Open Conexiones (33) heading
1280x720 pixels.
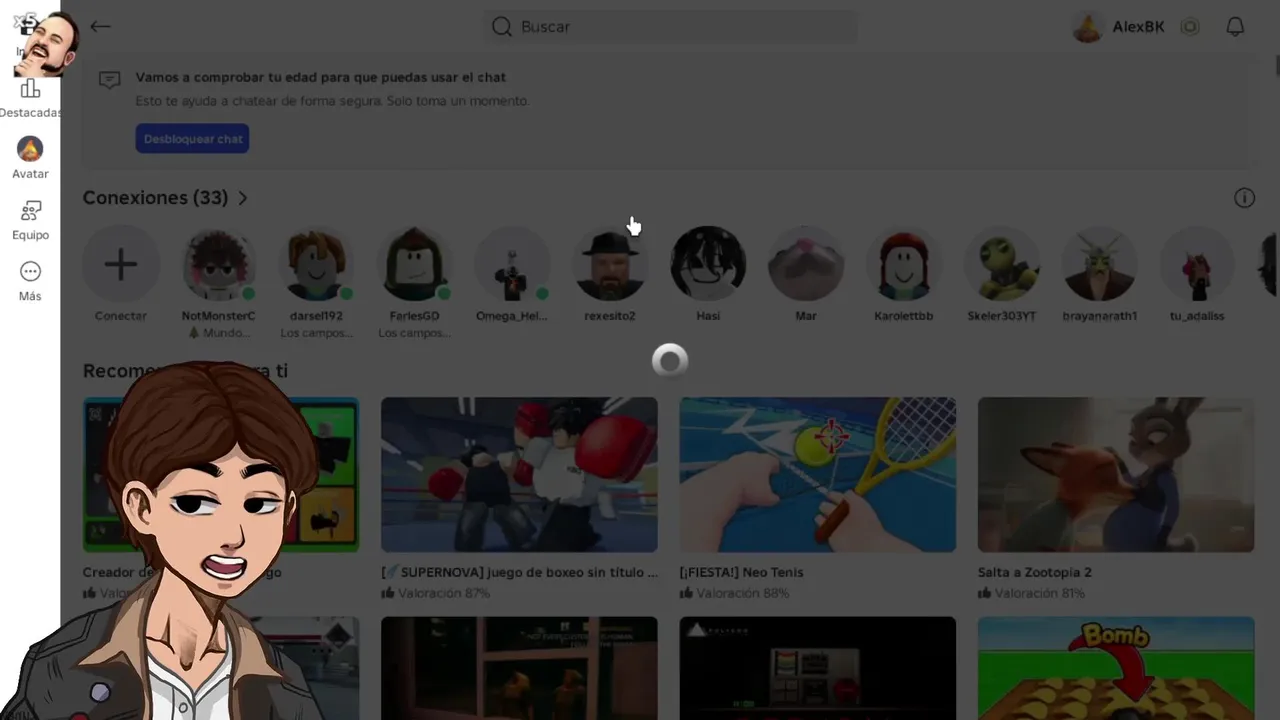click(x=155, y=198)
